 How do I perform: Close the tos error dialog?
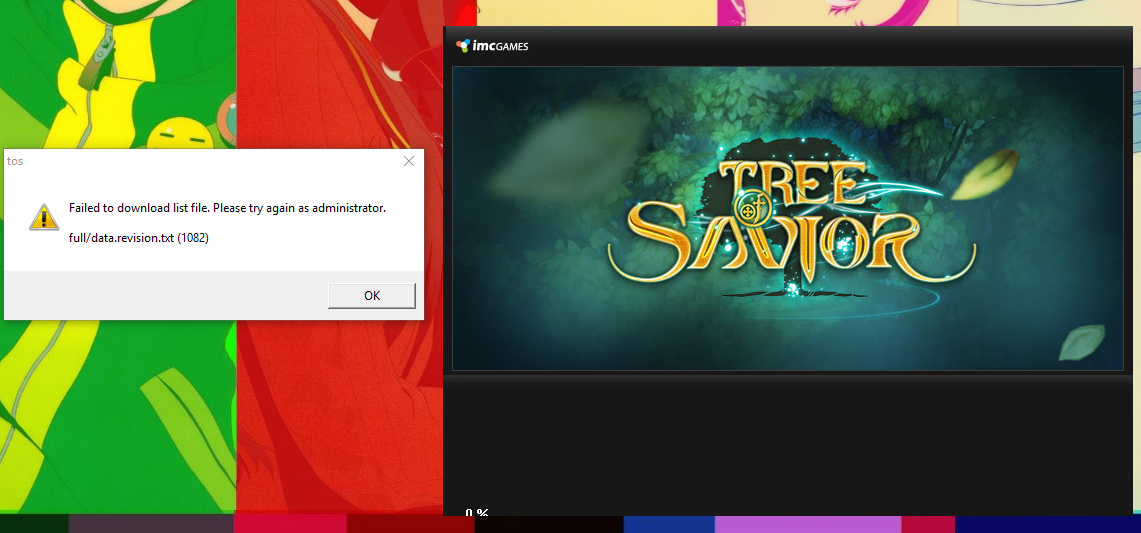click(408, 161)
